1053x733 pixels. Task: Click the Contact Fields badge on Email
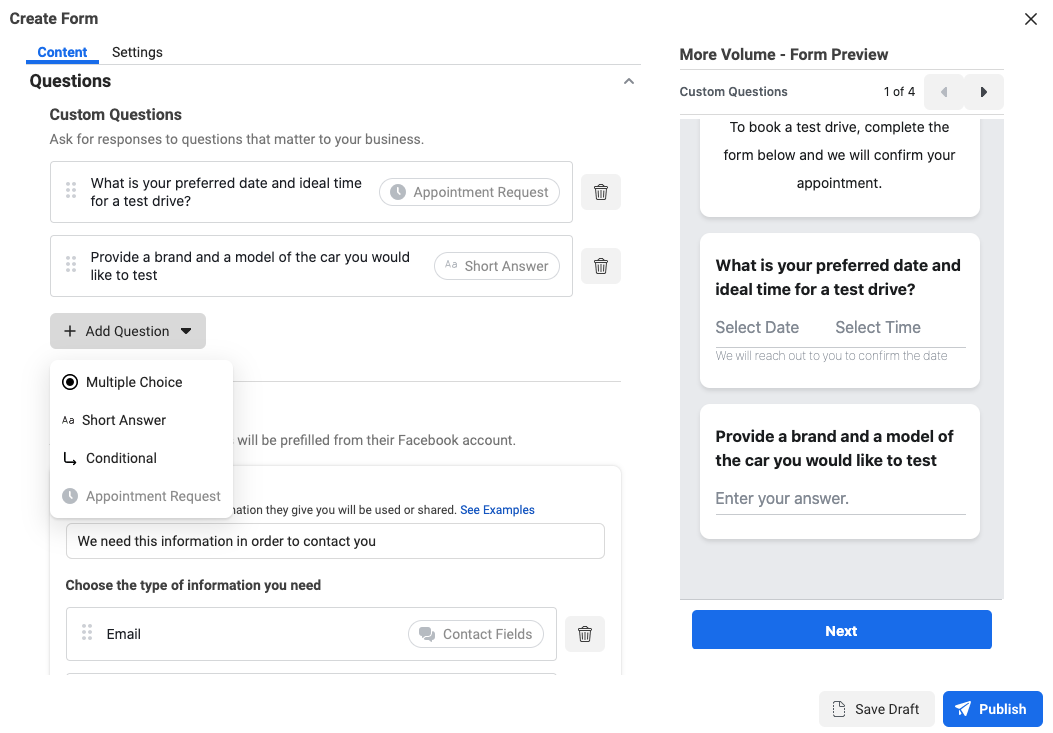[x=476, y=634]
